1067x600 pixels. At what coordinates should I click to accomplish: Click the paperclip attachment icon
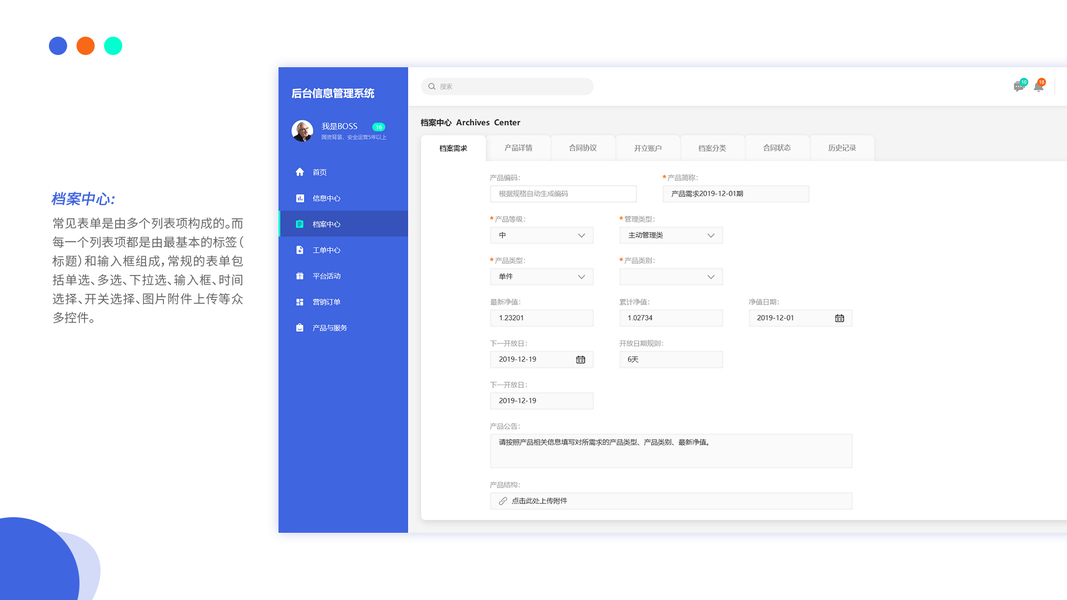point(503,501)
